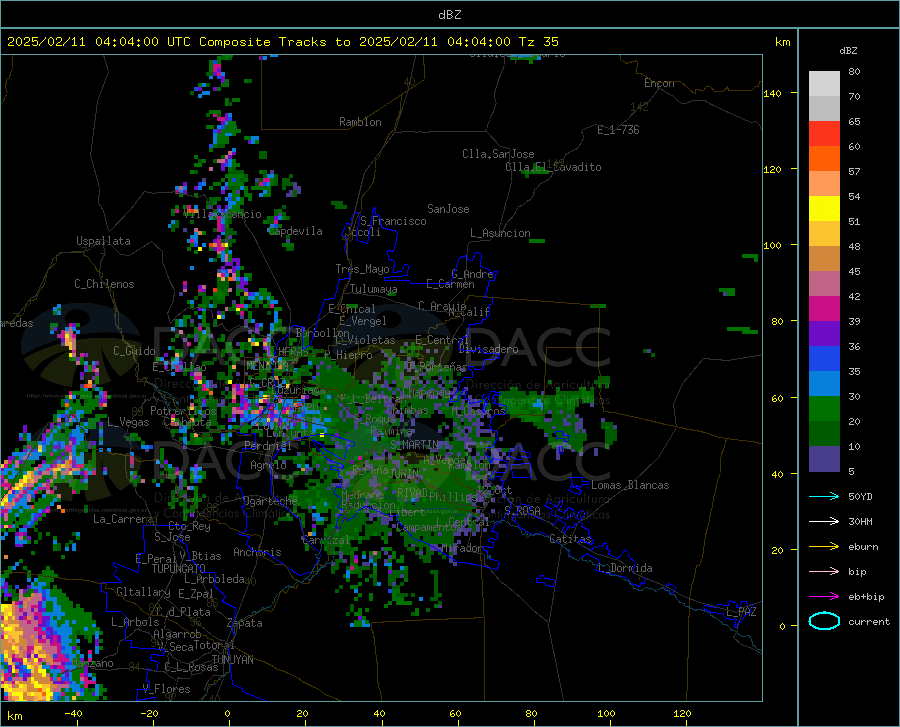Pick the bright yellow 51–54 dBZ swatch
Image resolution: width=900 pixels, height=727 pixels.
pos(824,209)
